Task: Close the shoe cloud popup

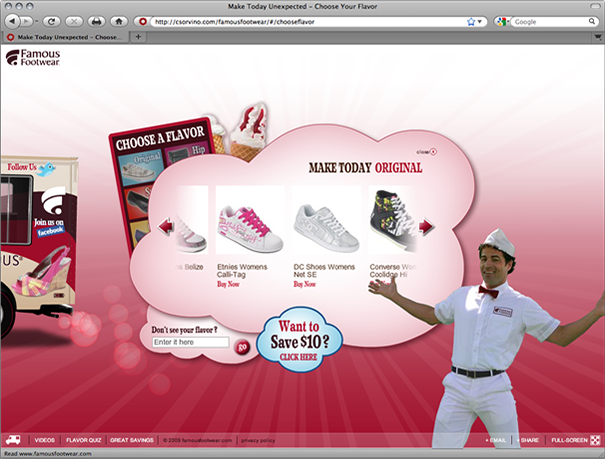Action: (426, 152)
